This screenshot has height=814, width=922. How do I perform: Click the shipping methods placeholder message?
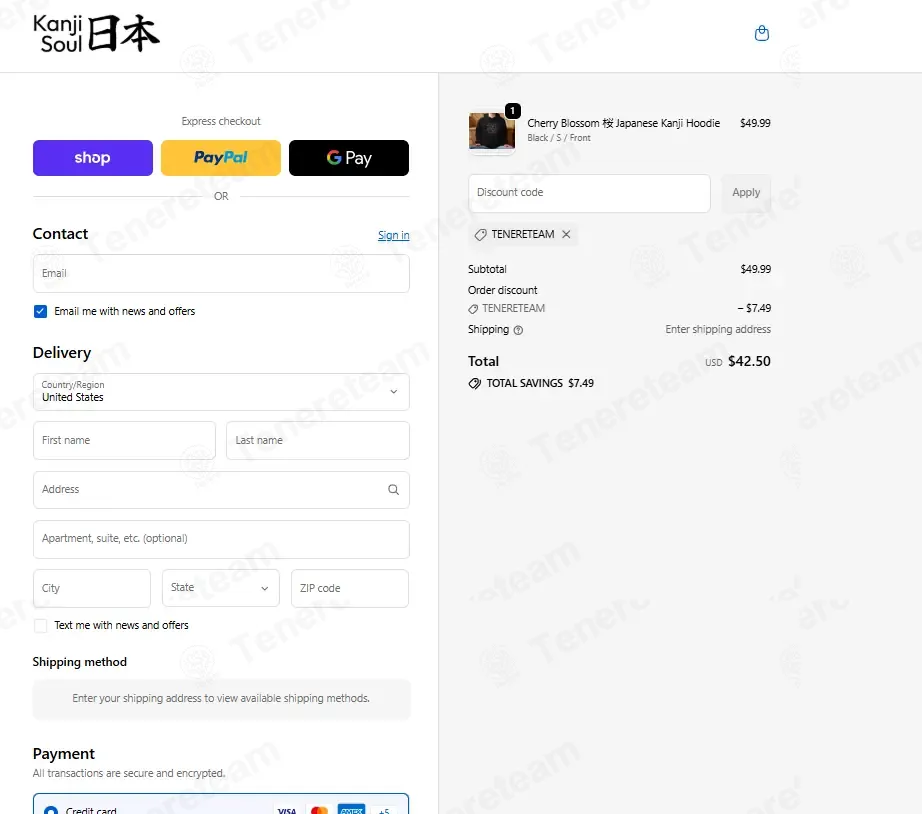[x=221, y=698]
